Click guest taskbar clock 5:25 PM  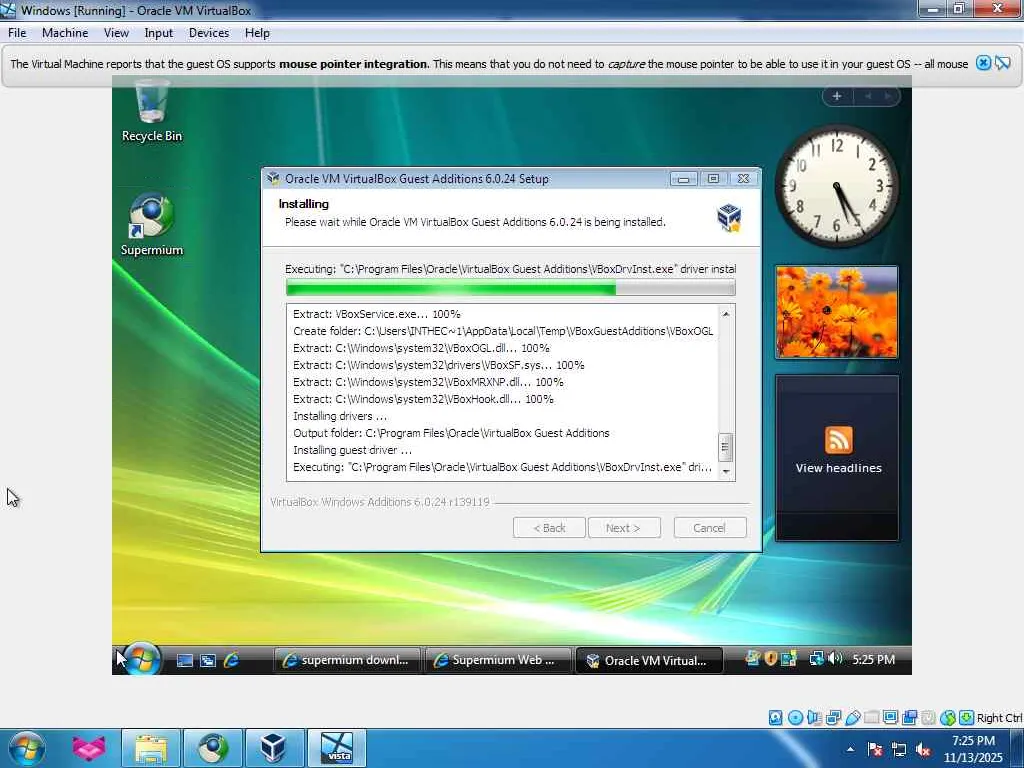pyautogui.click(x=873, y=660)
